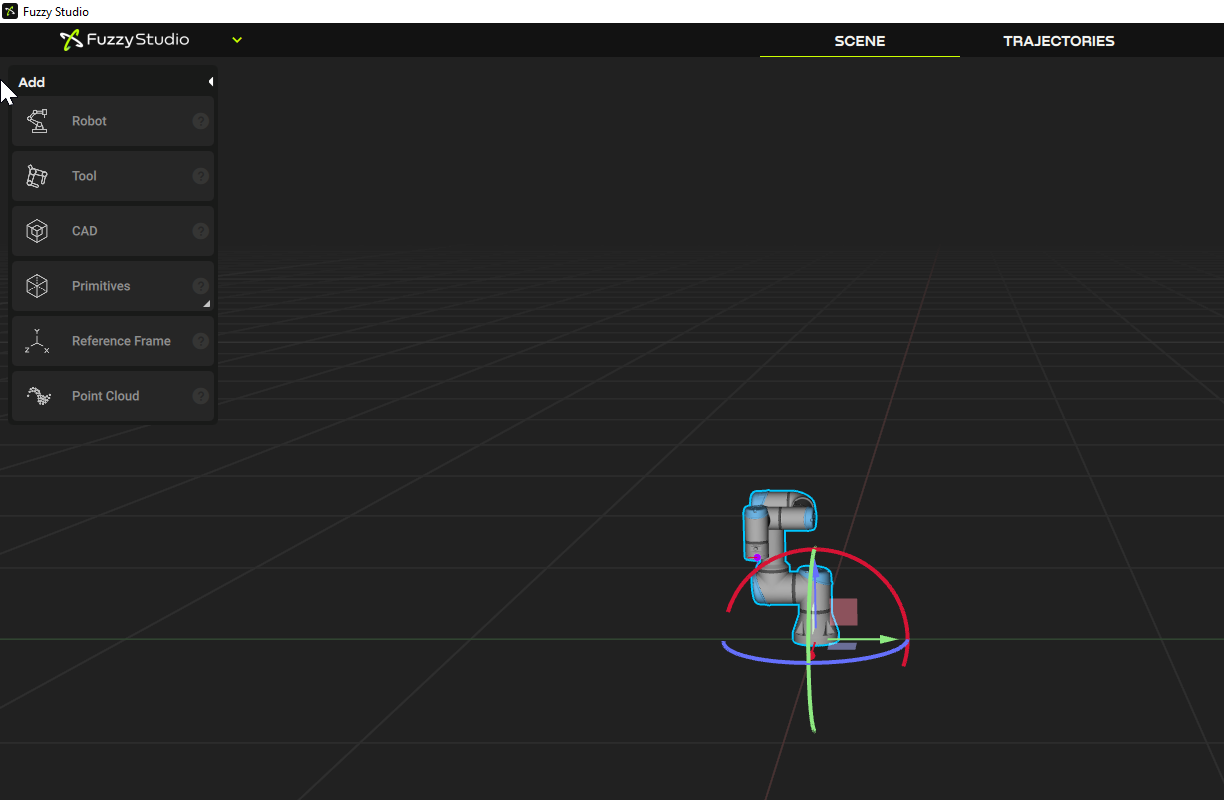Image resolution: width=1224 pixels, height=800 pixels.
Task: Select the Robot add icon
Action: [37, 120]
